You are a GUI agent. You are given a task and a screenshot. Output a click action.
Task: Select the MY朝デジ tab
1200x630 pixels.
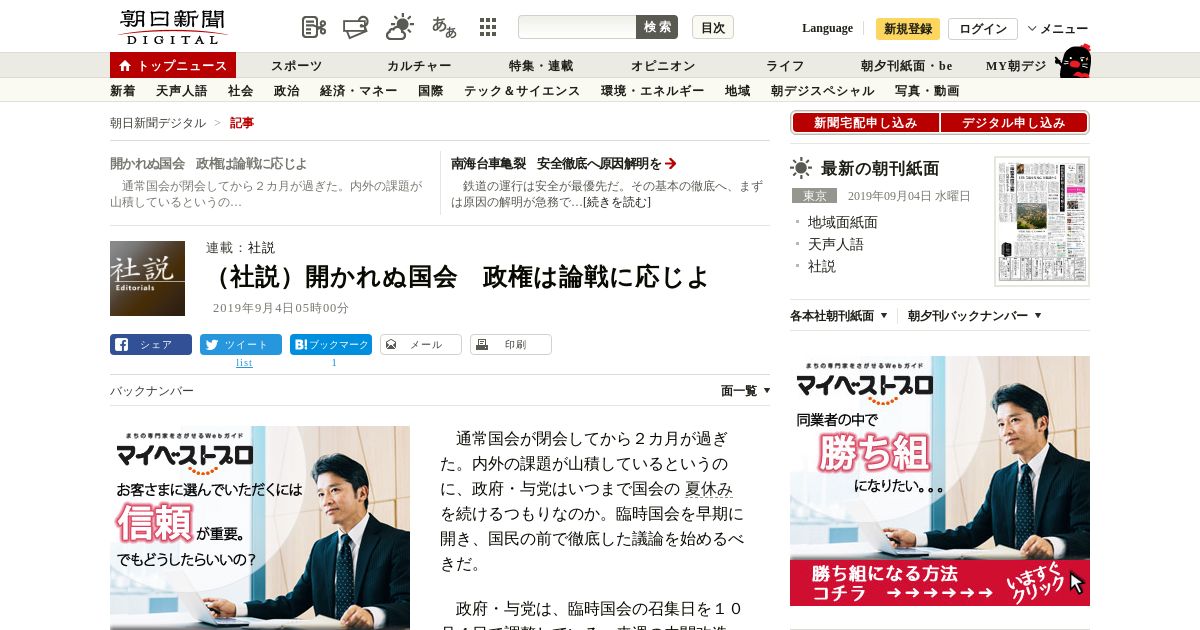coord(1016,66)
